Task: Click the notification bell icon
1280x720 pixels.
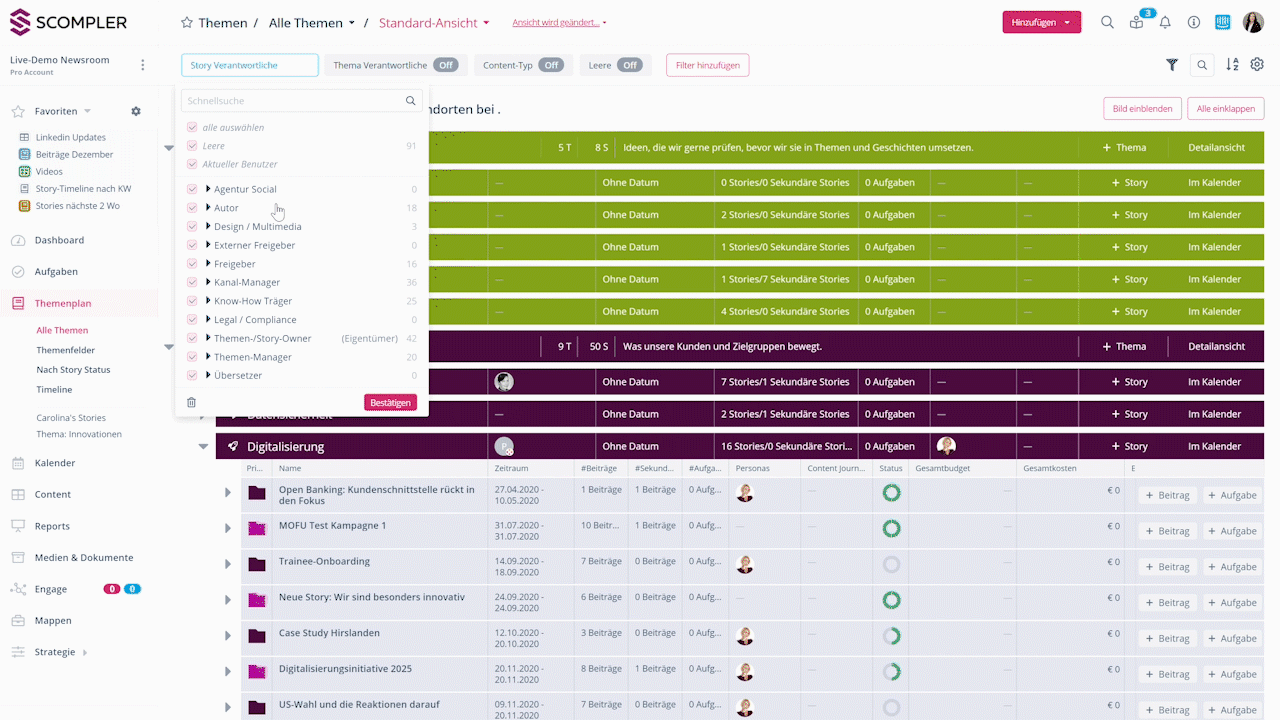Action: 1165,22
